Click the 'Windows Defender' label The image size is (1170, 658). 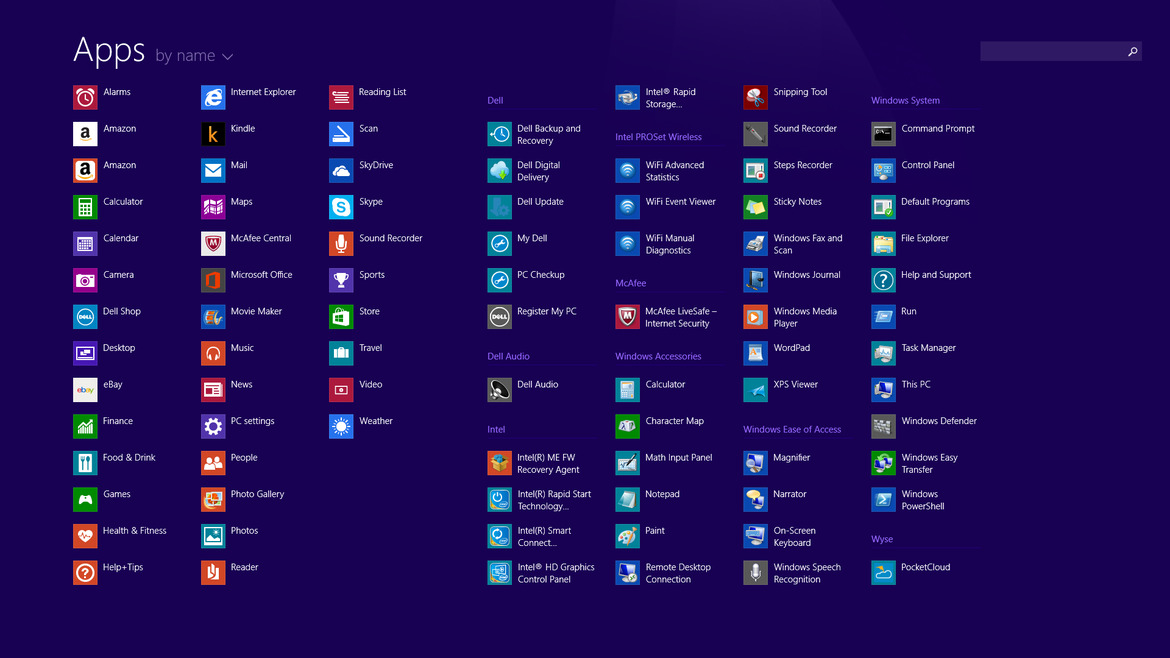[939, 421]
